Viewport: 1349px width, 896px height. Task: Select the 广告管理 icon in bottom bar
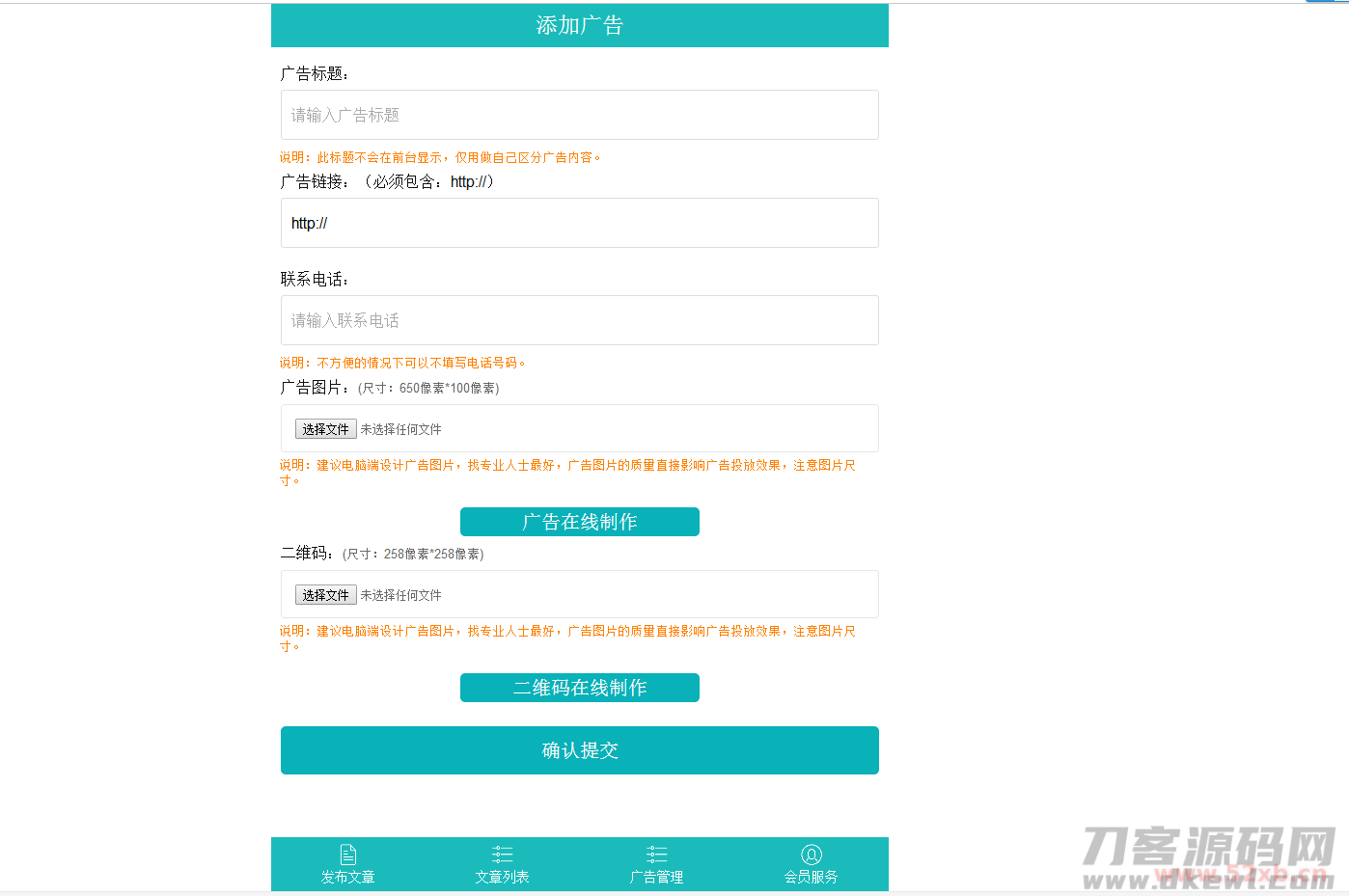tap(656, 855)
